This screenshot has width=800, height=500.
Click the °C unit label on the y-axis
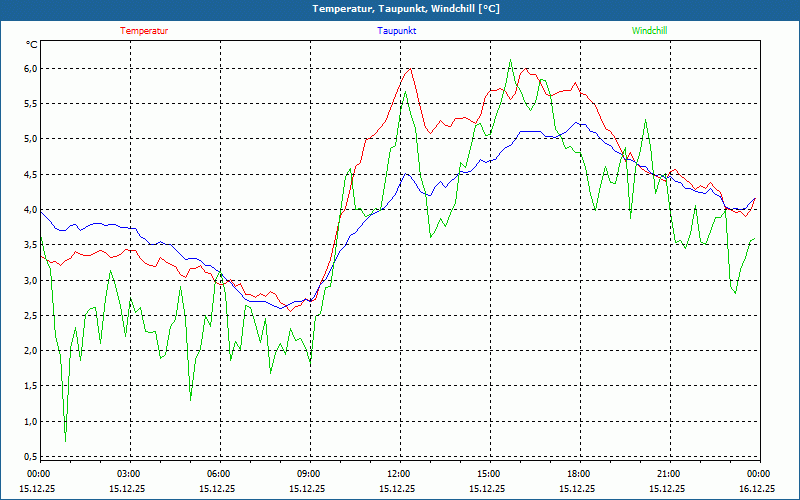(x=32, y=45)
